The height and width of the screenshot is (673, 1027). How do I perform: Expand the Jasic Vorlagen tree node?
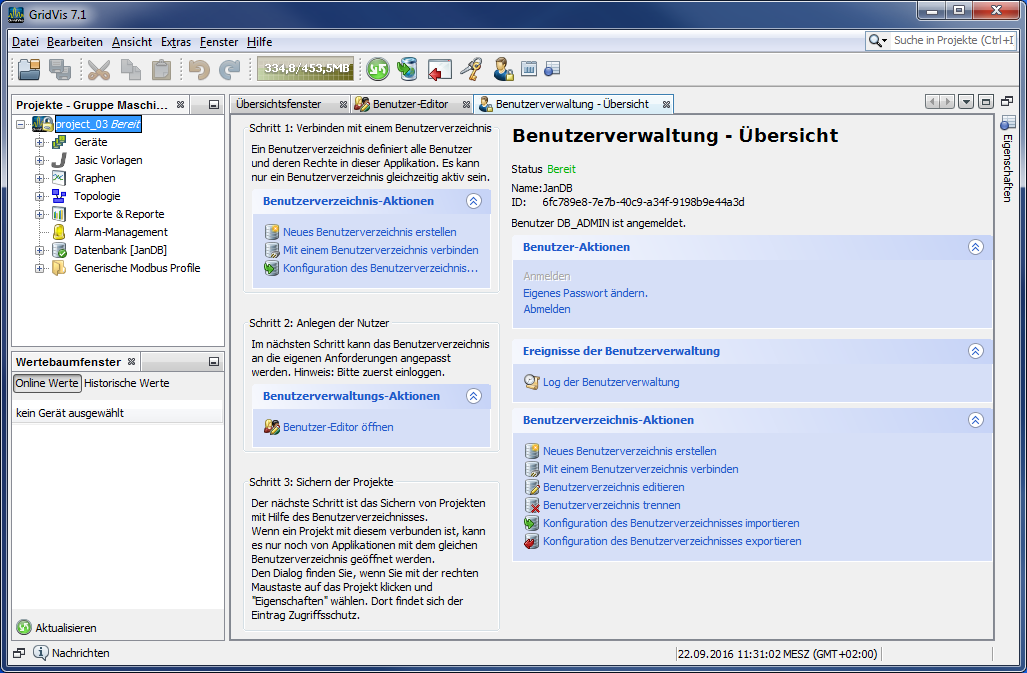click(x=39, y=160)
